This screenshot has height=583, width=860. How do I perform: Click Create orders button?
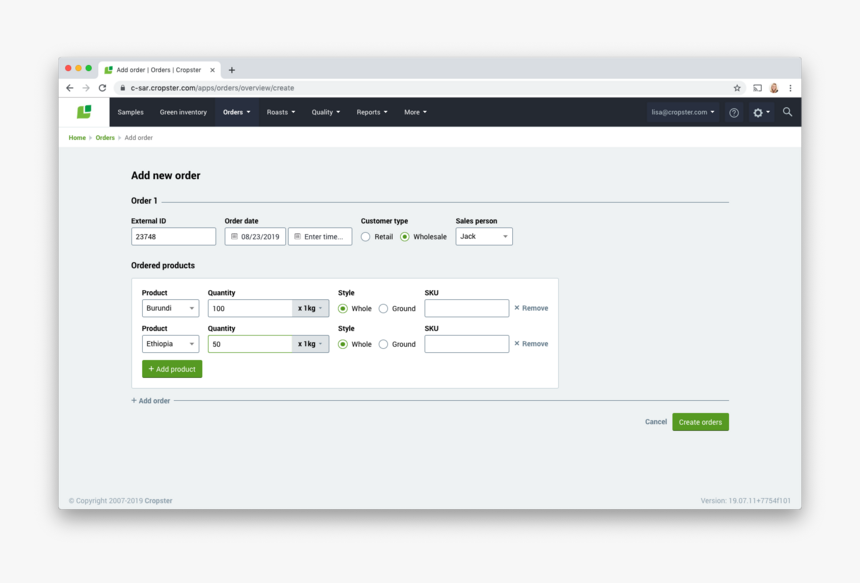point(700,422)
